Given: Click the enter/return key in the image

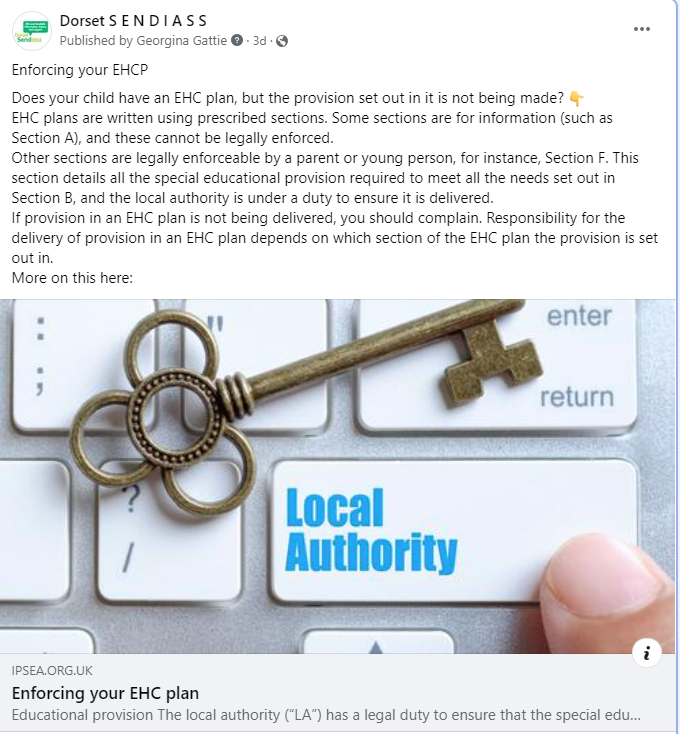Looking at the screenshot, I should pos(497,363).
